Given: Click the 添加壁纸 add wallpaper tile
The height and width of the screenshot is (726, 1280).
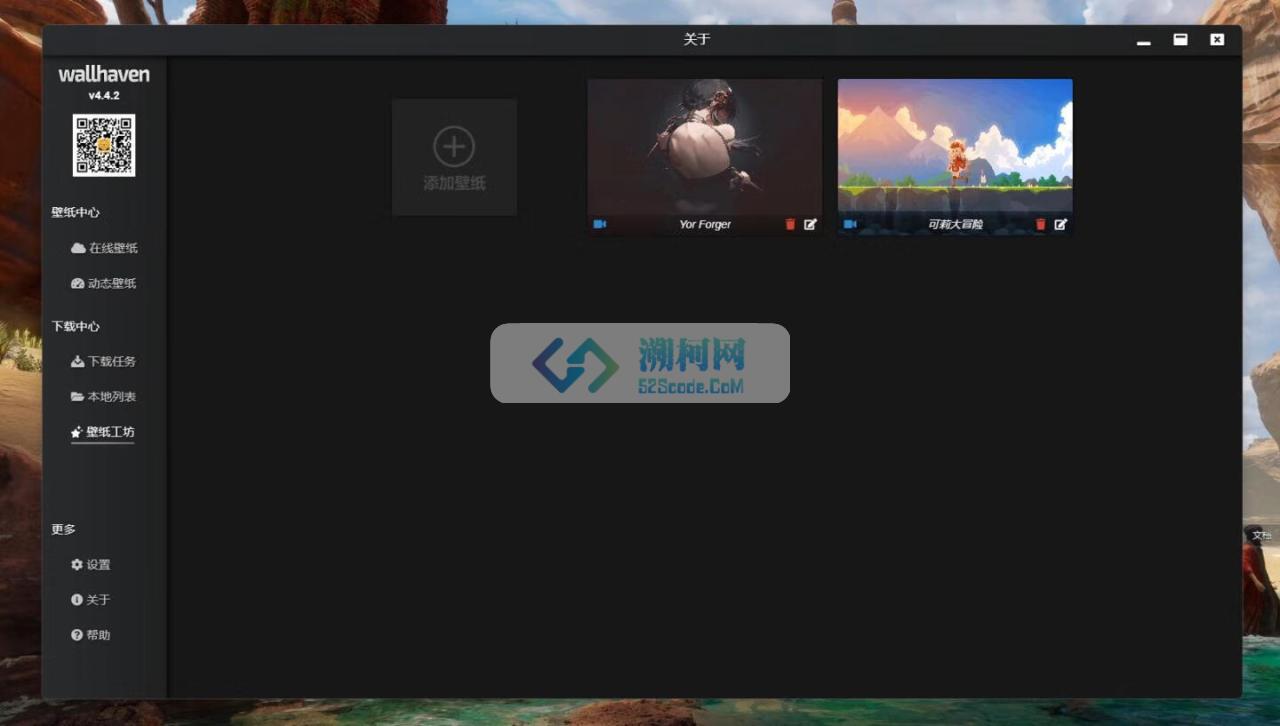Looking at the screenshot, I should [454, 157].
